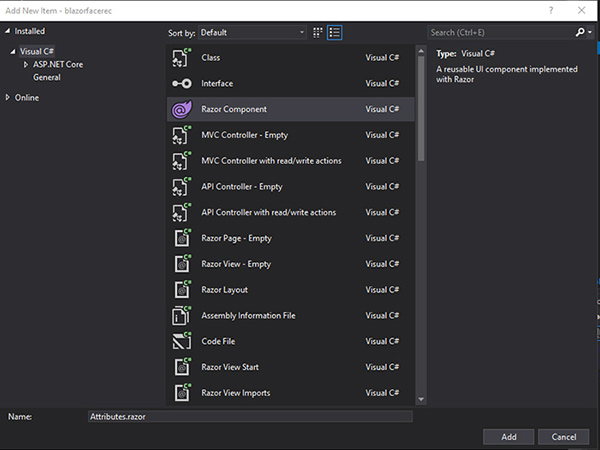Select the 'Razor Component' template name
The image size is (600, 450).
234,109
